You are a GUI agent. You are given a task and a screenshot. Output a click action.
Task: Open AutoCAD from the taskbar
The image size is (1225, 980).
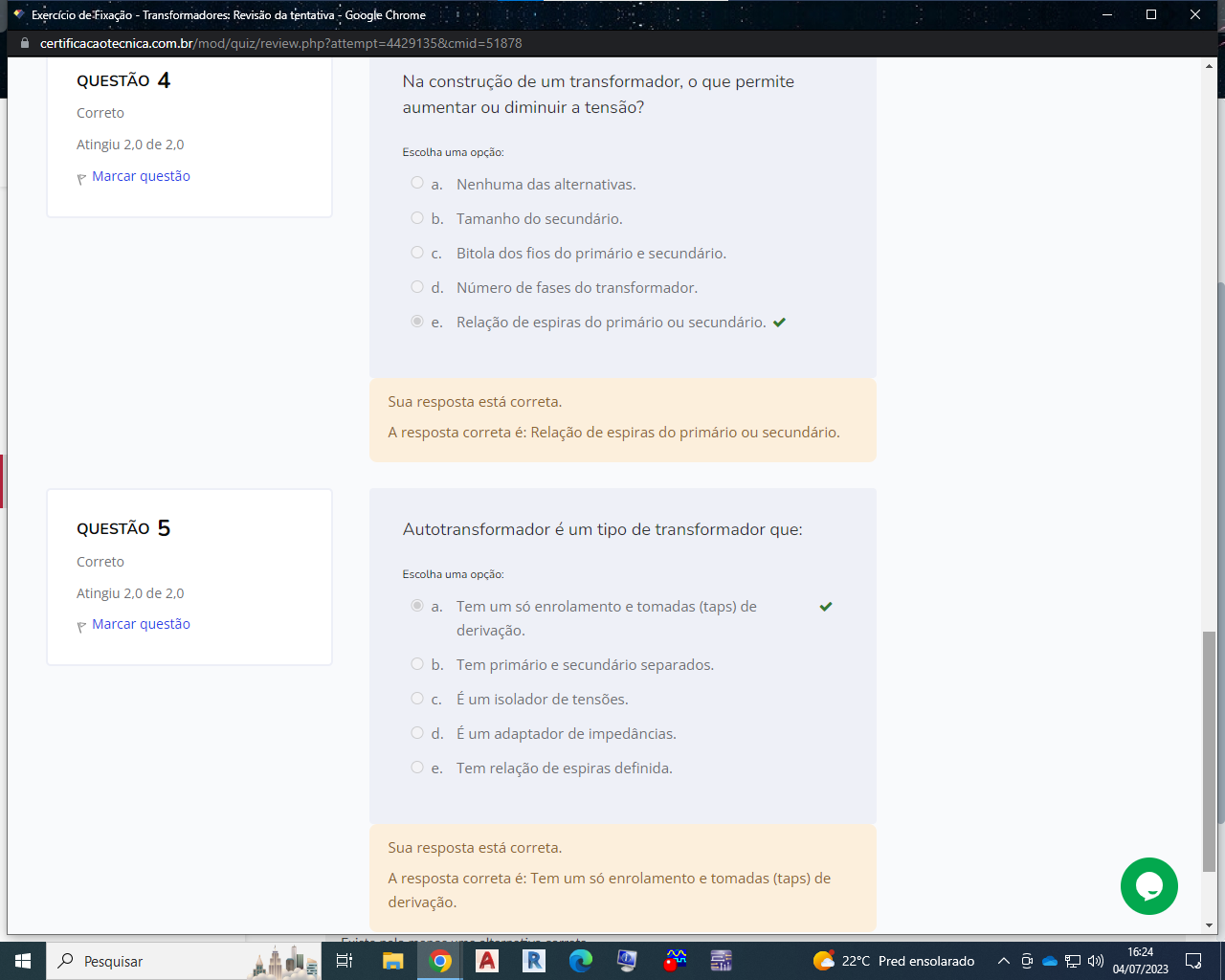(487, 961)
